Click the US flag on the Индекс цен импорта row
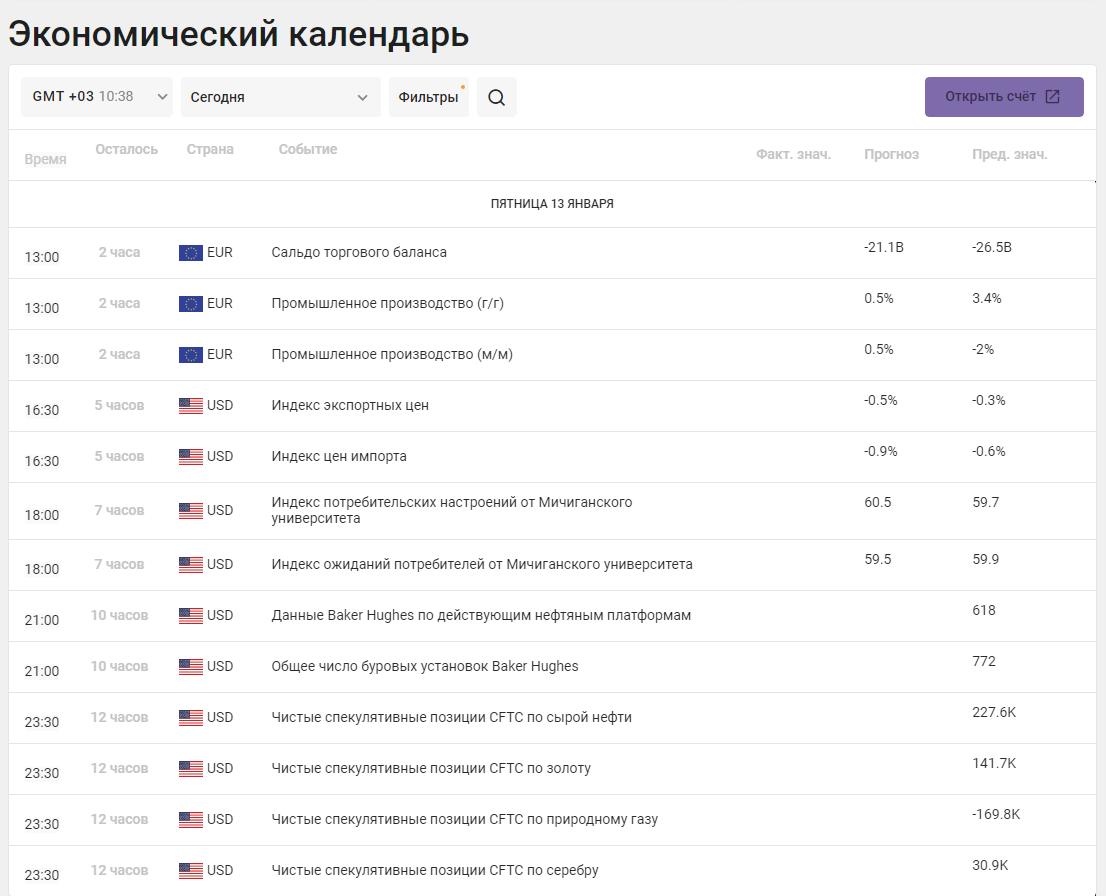The width and height of the screenshot is (1106, 896). tap(190, 456)
